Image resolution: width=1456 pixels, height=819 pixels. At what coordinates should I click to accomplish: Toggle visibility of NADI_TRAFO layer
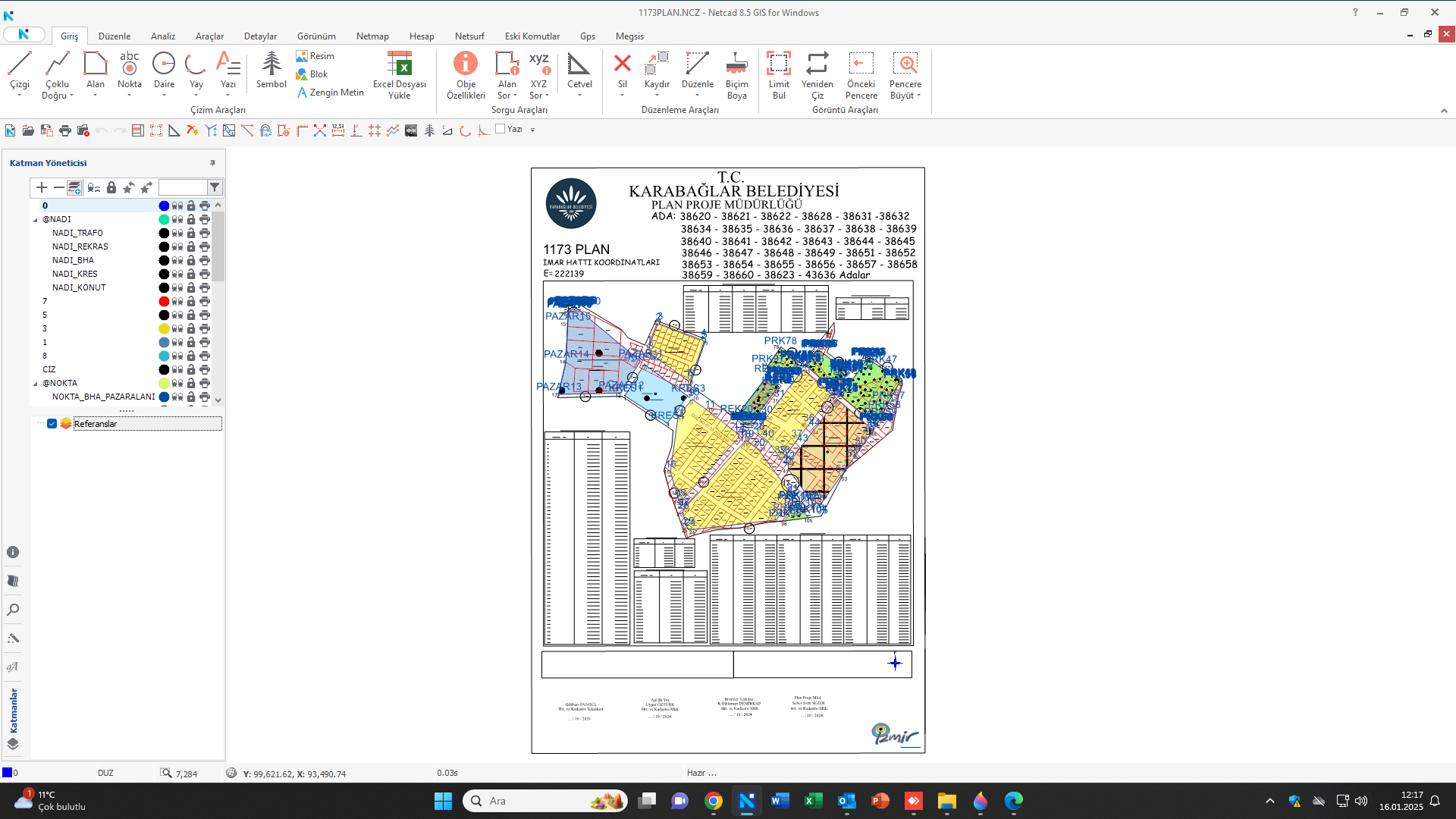point(177,234)
